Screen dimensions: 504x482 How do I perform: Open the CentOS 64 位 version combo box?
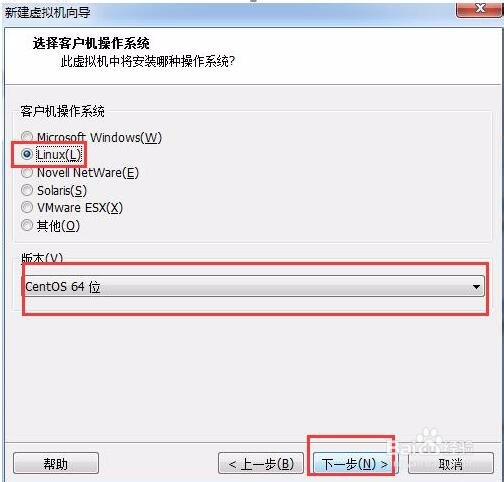[253, 286]
